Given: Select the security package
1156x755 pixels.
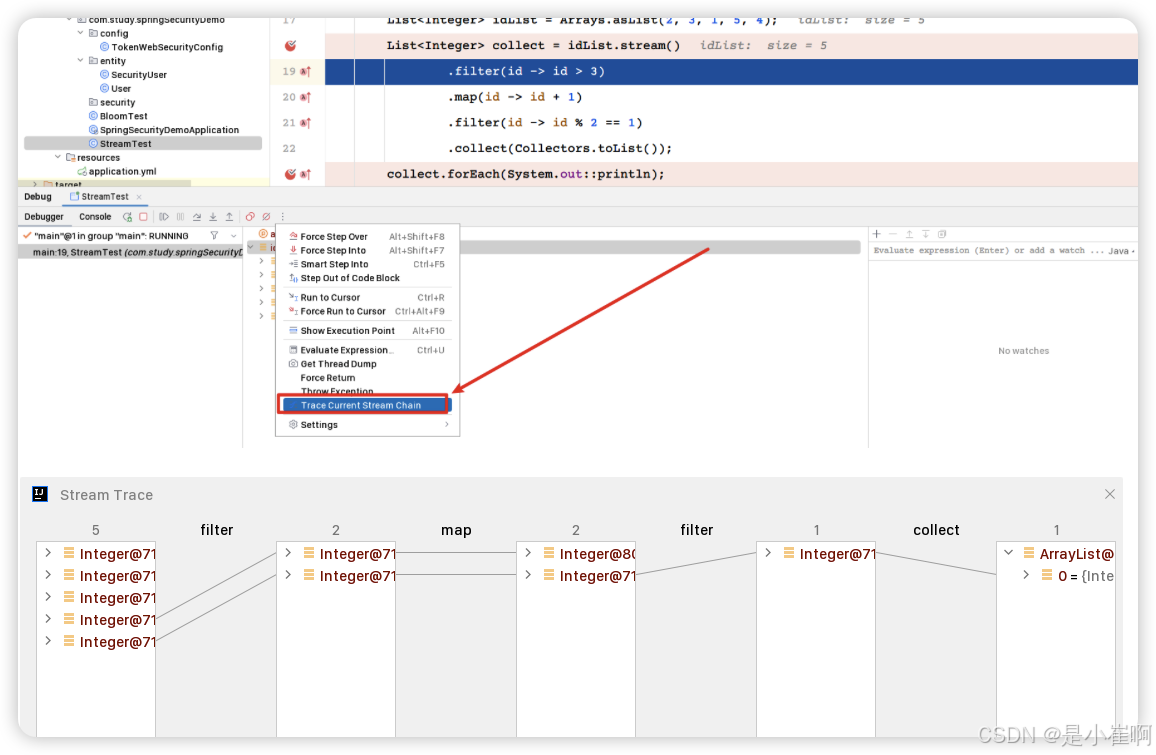Looking at the screenshot, I should 111,102.
